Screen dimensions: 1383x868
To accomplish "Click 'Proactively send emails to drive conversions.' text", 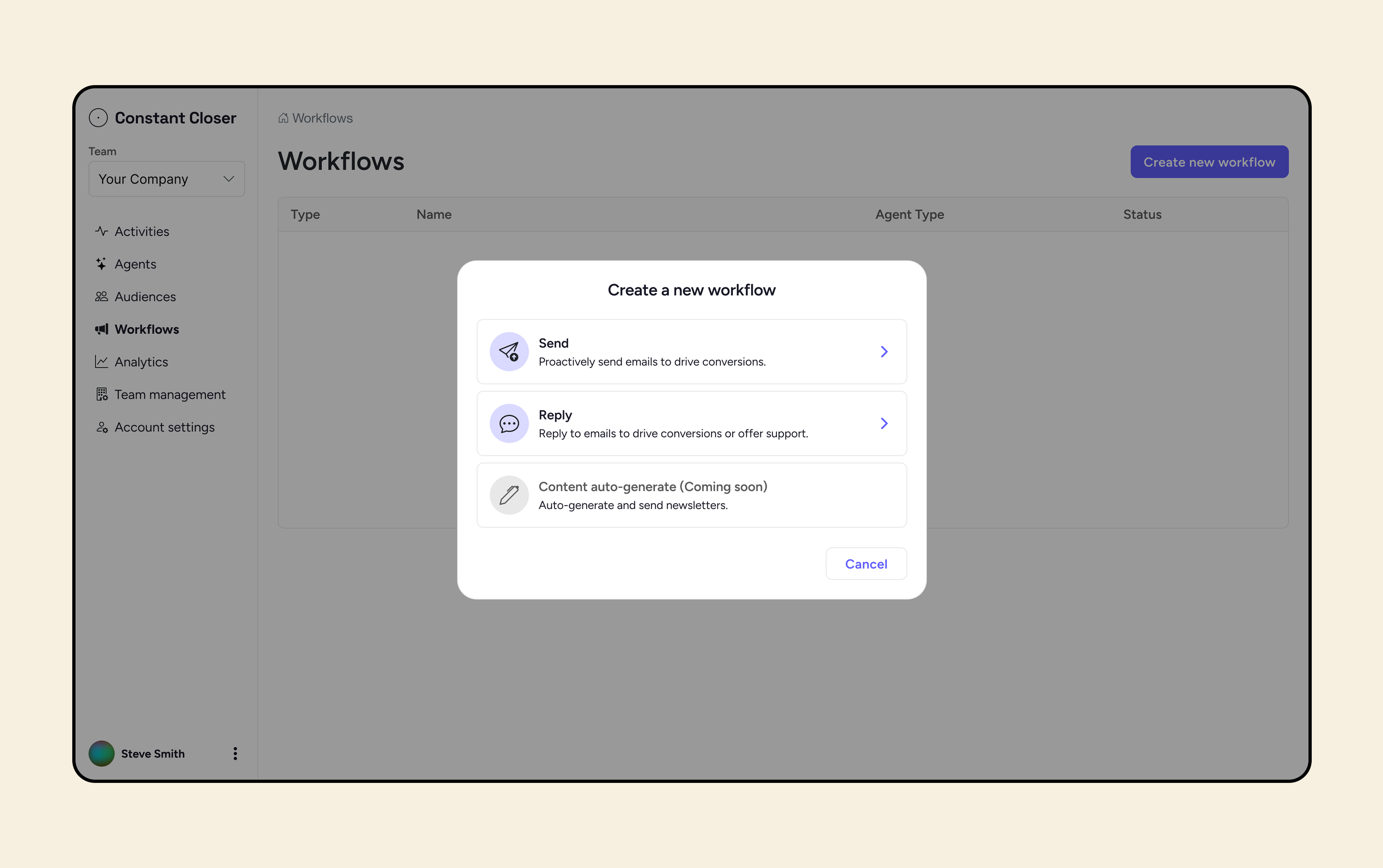I will coord(652,362).
